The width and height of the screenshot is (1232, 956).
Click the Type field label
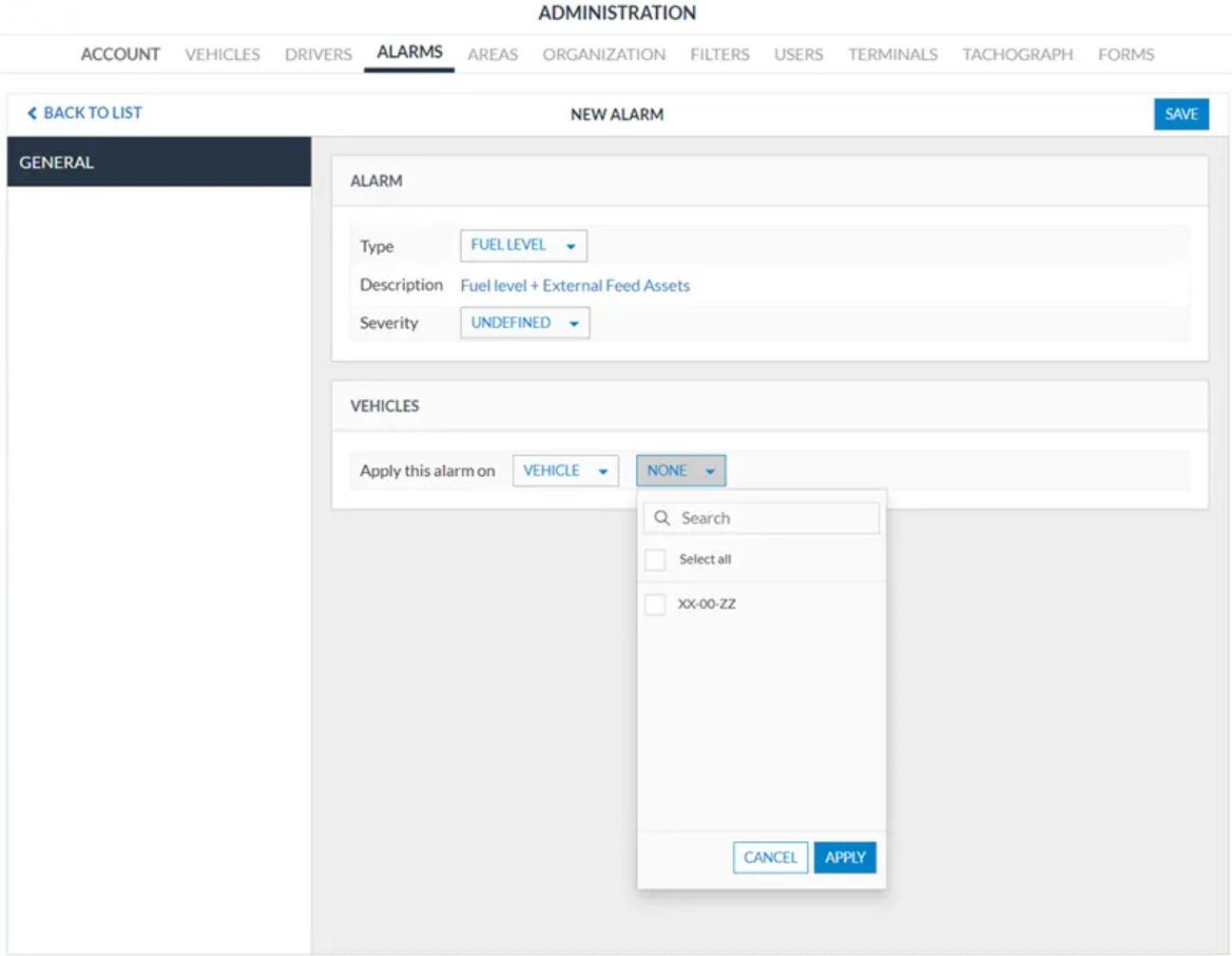click(x=376, y=246)
